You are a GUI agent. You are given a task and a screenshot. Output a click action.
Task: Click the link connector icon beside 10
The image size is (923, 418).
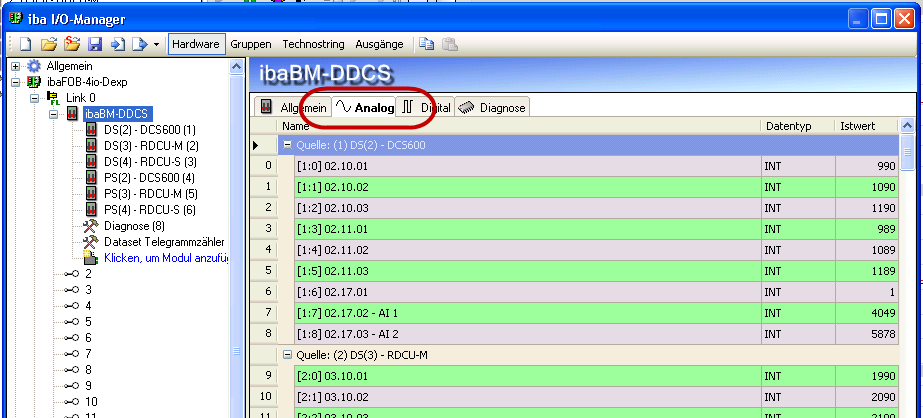point(72,402)
